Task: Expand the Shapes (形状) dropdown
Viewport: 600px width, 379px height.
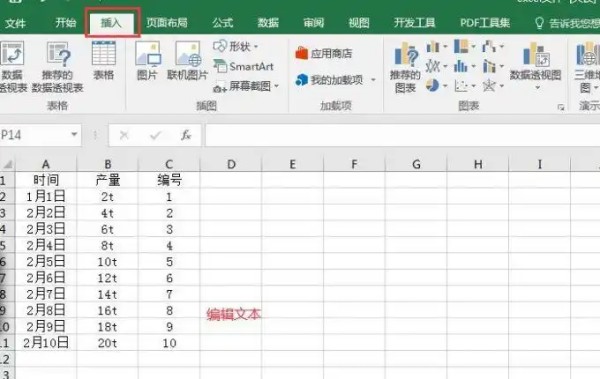Action: tap(256, 47)
